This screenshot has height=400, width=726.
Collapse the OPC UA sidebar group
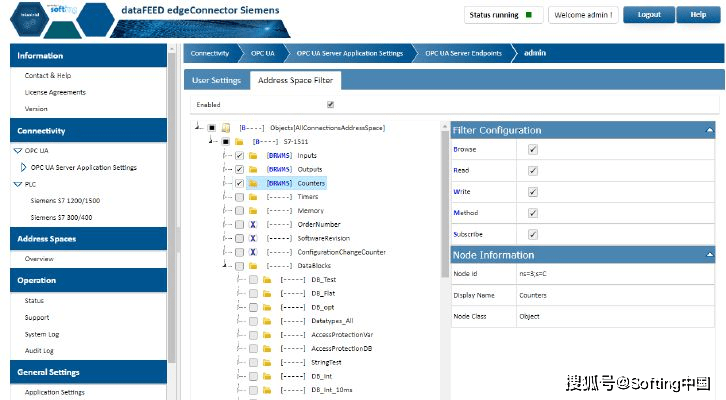18,150
